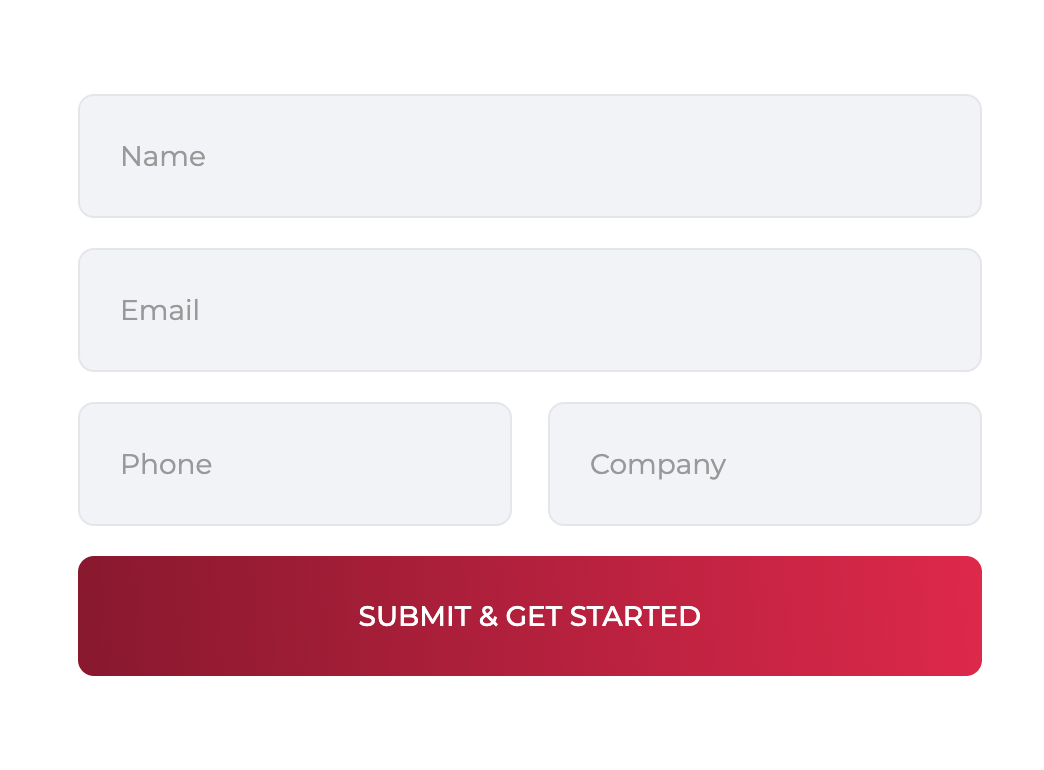Image resolution: width=1044 pixels, height=770 pixels.
Task: Select the topmost form field labeled Name
Action: click(x=530, y=156)
